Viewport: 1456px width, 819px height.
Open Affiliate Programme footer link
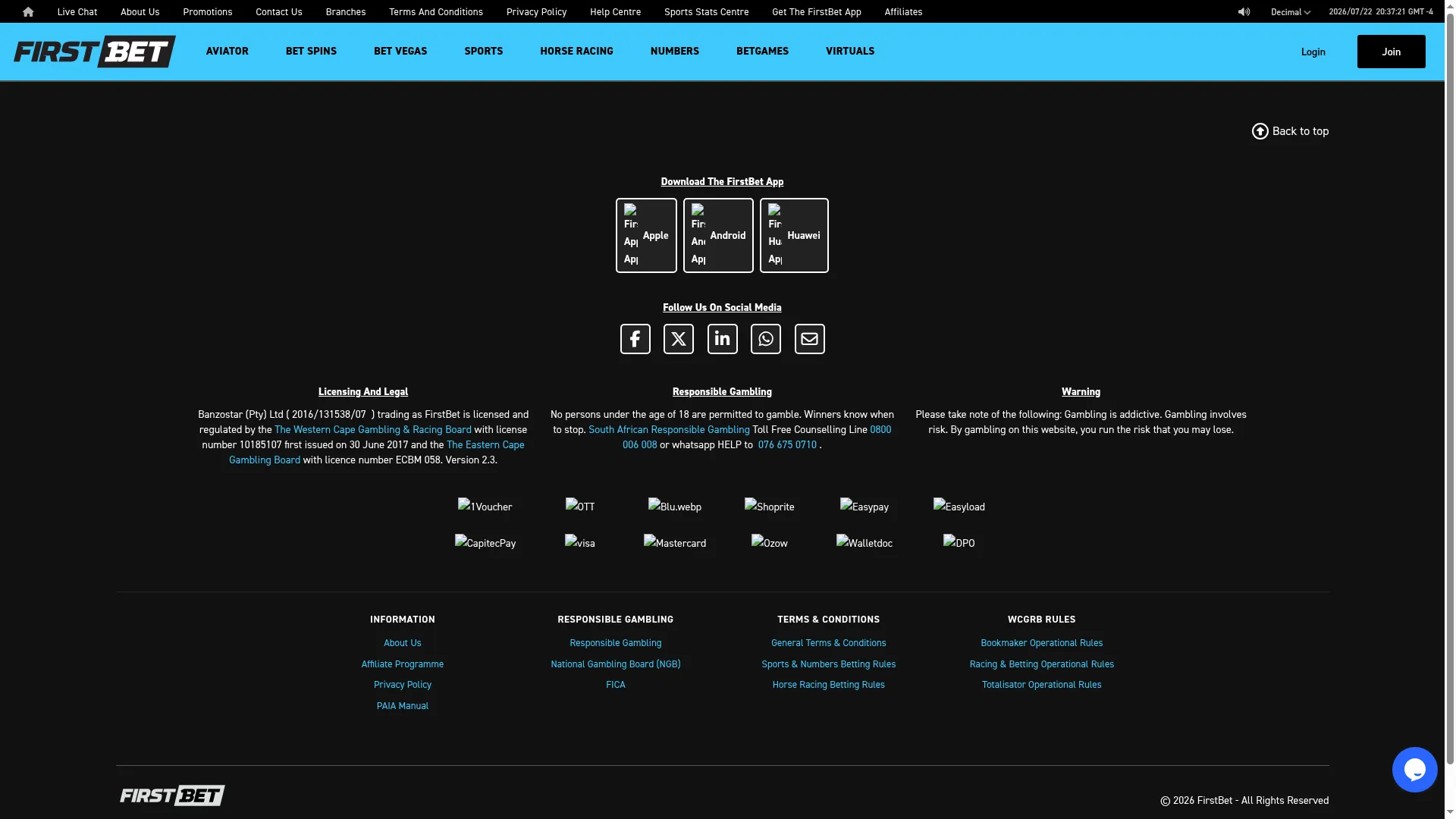[403, 664]
